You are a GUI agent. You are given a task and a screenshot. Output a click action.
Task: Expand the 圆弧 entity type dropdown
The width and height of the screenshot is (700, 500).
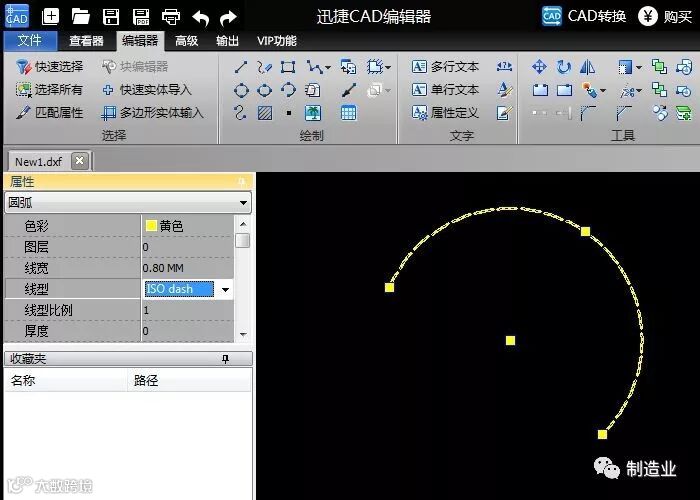coord(243,203)
